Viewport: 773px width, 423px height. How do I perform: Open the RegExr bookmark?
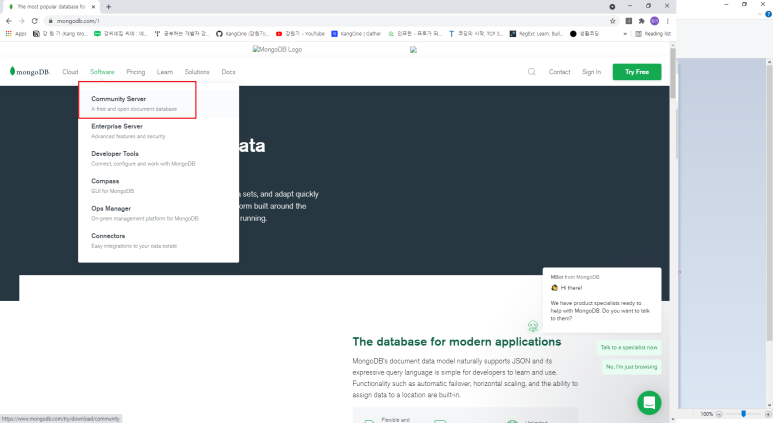535,34
